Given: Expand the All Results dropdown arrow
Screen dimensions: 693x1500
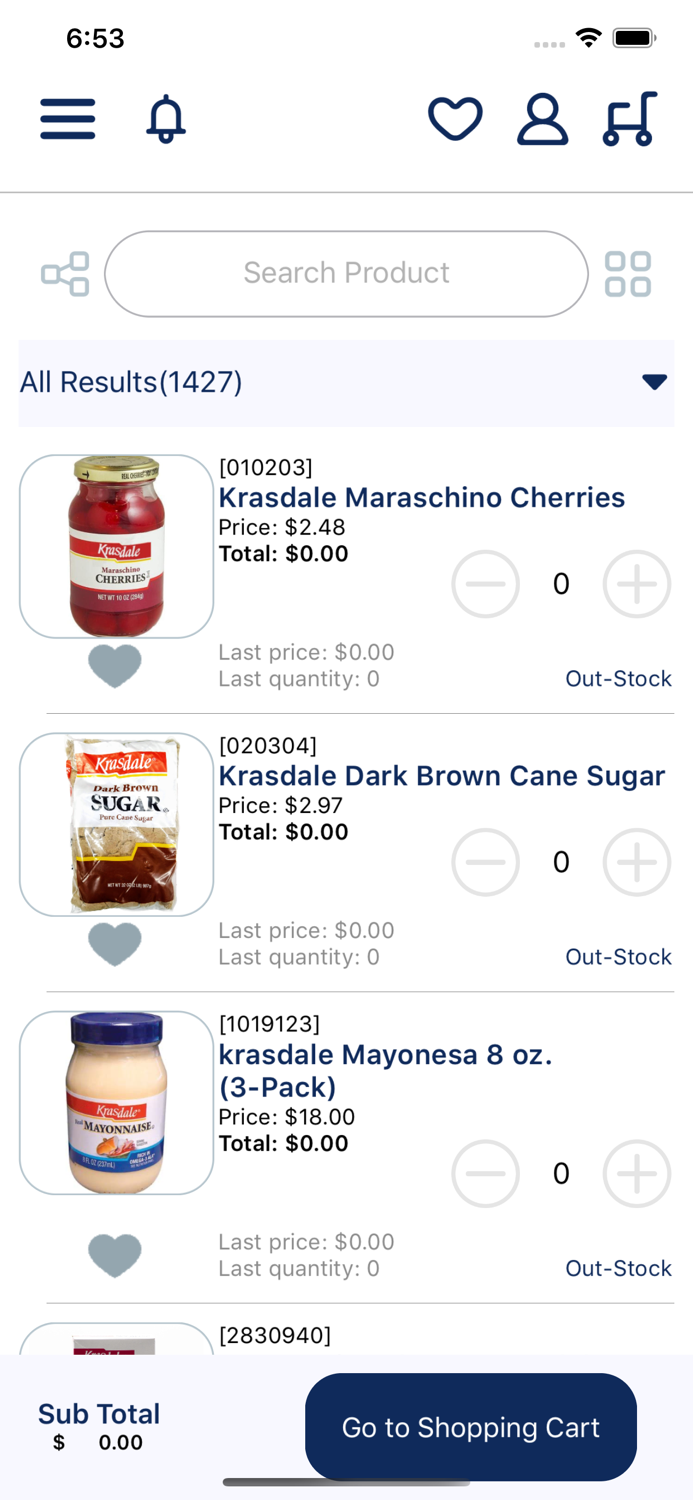Looking at the screenshot, I should (654, 382).
